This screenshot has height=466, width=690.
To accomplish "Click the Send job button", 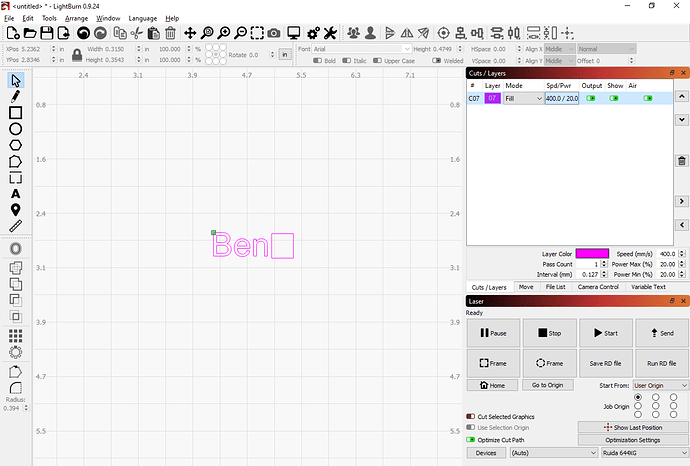I will (x=662, y=333).
